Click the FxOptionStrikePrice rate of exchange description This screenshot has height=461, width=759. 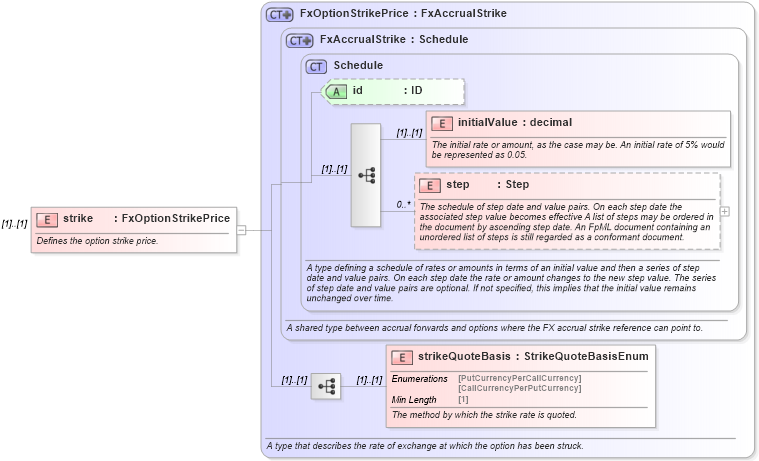pyautogui.click(x=425, y=446)
